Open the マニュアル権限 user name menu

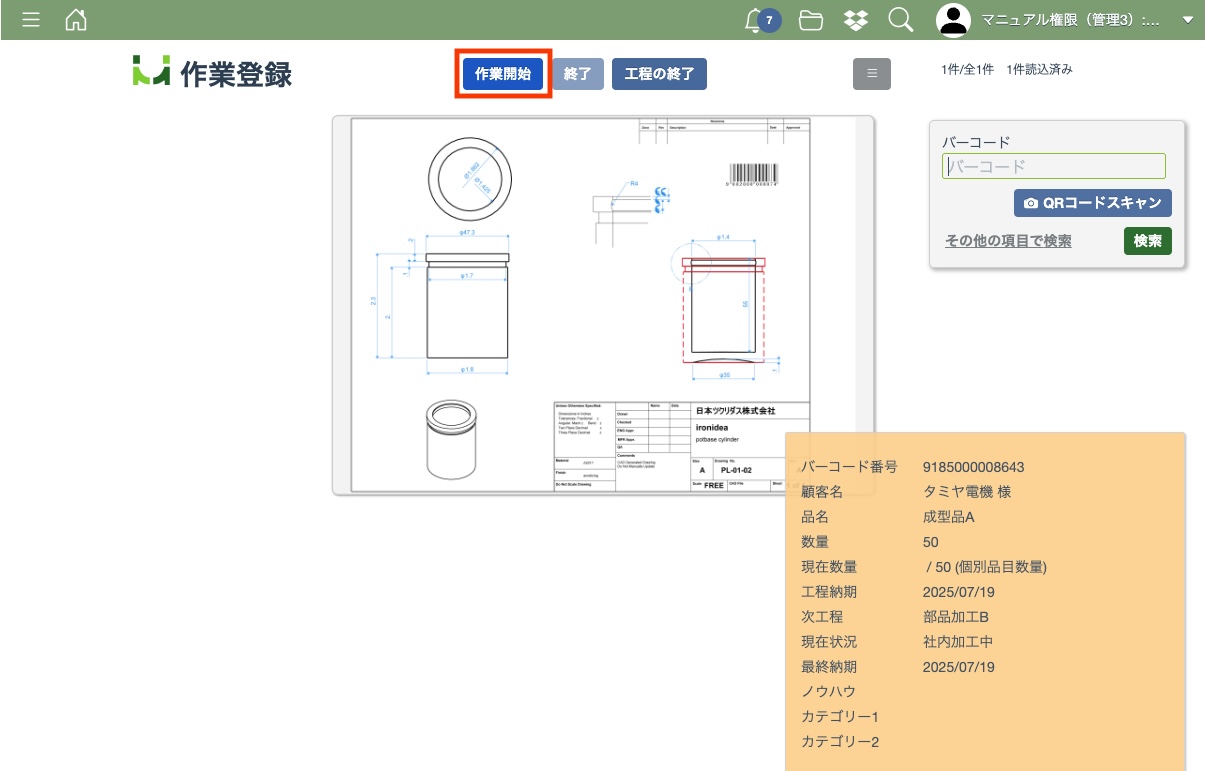(1070, 20)
